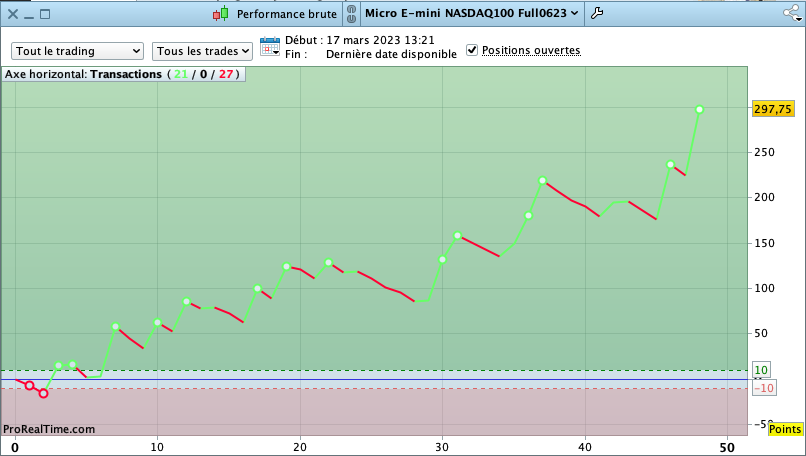806x456 pixels.
Task: Click the equity marker at transaction 31
Action: tap(457, 235)
